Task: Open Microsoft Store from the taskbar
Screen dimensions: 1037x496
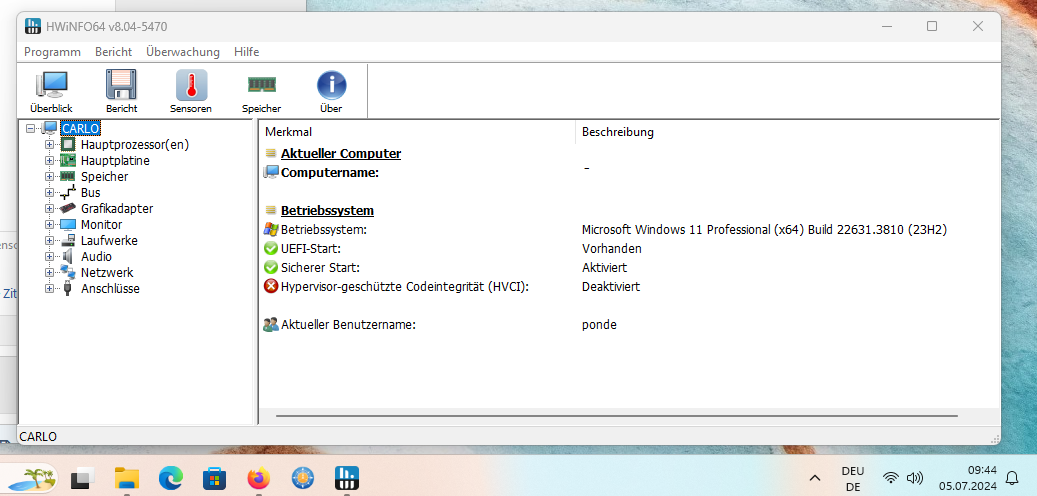Action: pyautogui.click(x=214, y=477)
